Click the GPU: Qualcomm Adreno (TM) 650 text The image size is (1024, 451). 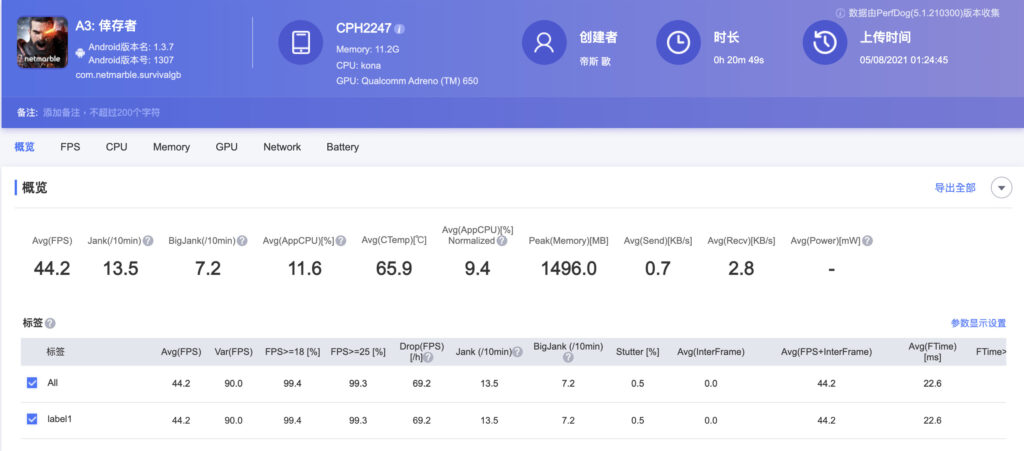tap(407, 82)
